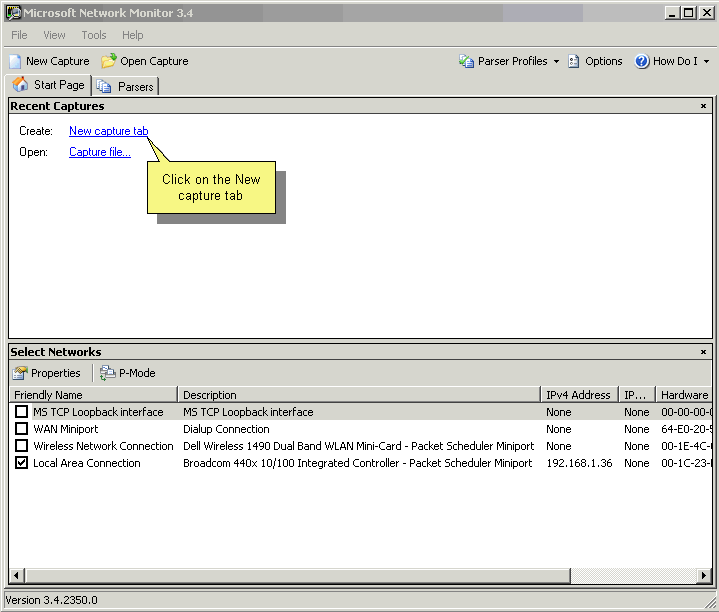Sort by the IPv4 Address column header
719x612 pixels.
click(x=580, y=395)
